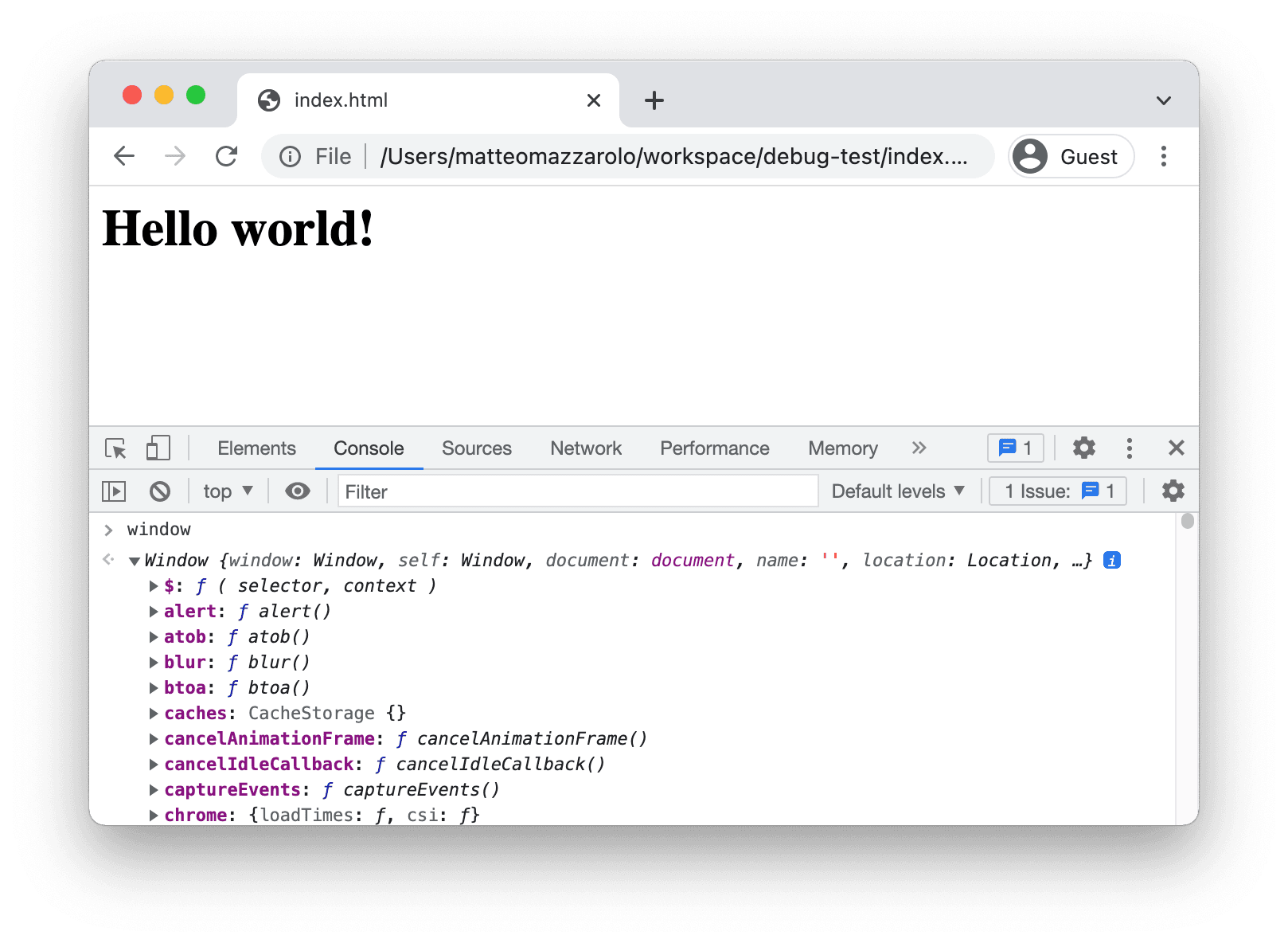Open DevTools three-dot customize menu
The image size is (1288, 943).
1129,448
